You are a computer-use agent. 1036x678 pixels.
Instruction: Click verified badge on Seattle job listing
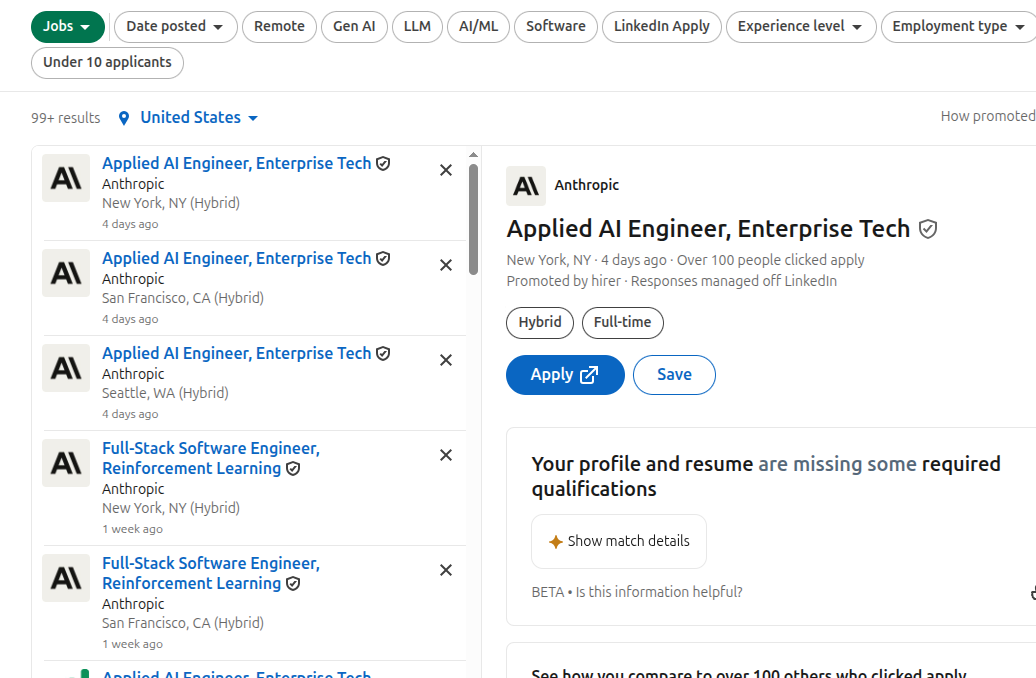click(383, 354)
